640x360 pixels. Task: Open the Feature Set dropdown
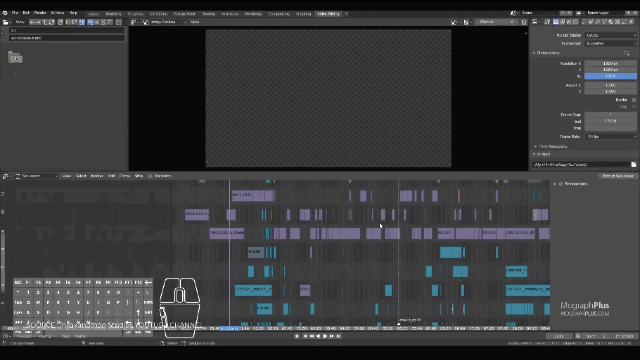tap(611, 43)
